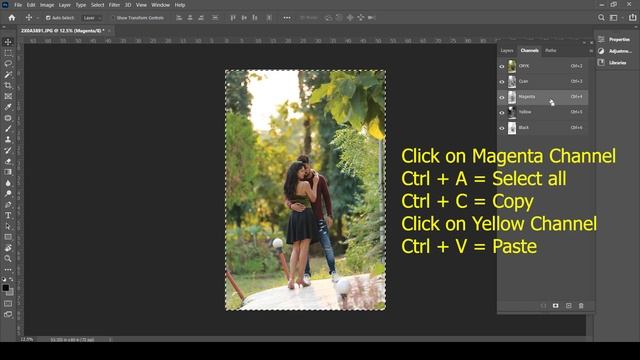Select the Rectangular Marquee tool
Image resolution: width=640 pixels, height=360 pixels.
tap(8, 53)
